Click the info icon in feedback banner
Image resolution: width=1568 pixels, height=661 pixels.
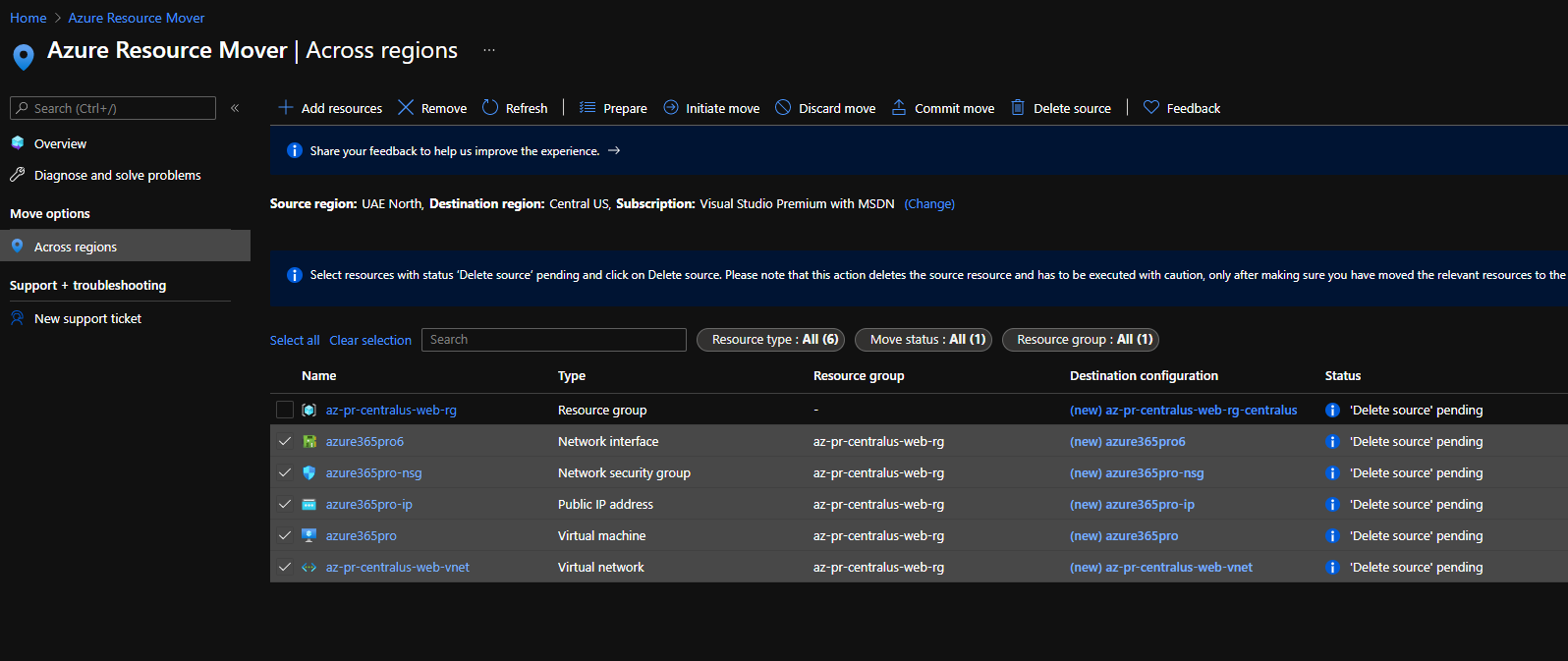[x=294, y=150]
